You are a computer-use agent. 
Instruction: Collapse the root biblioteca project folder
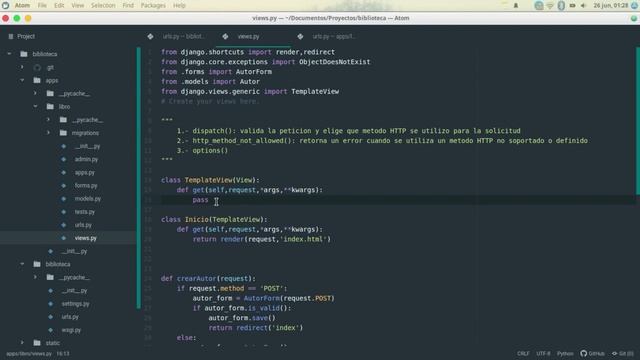pyautogui.click(x=9, y=54)
